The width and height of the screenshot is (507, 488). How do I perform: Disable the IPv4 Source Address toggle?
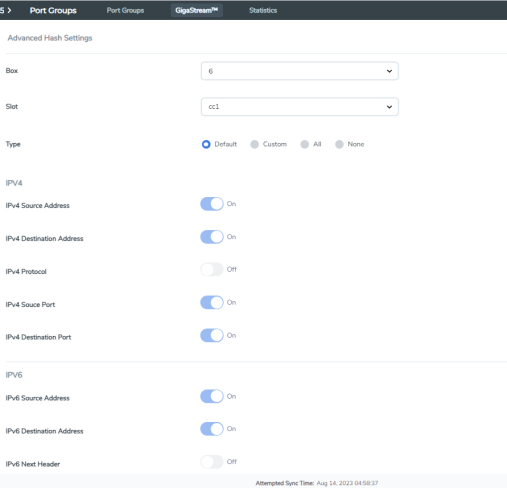click(x=212, y=204)
